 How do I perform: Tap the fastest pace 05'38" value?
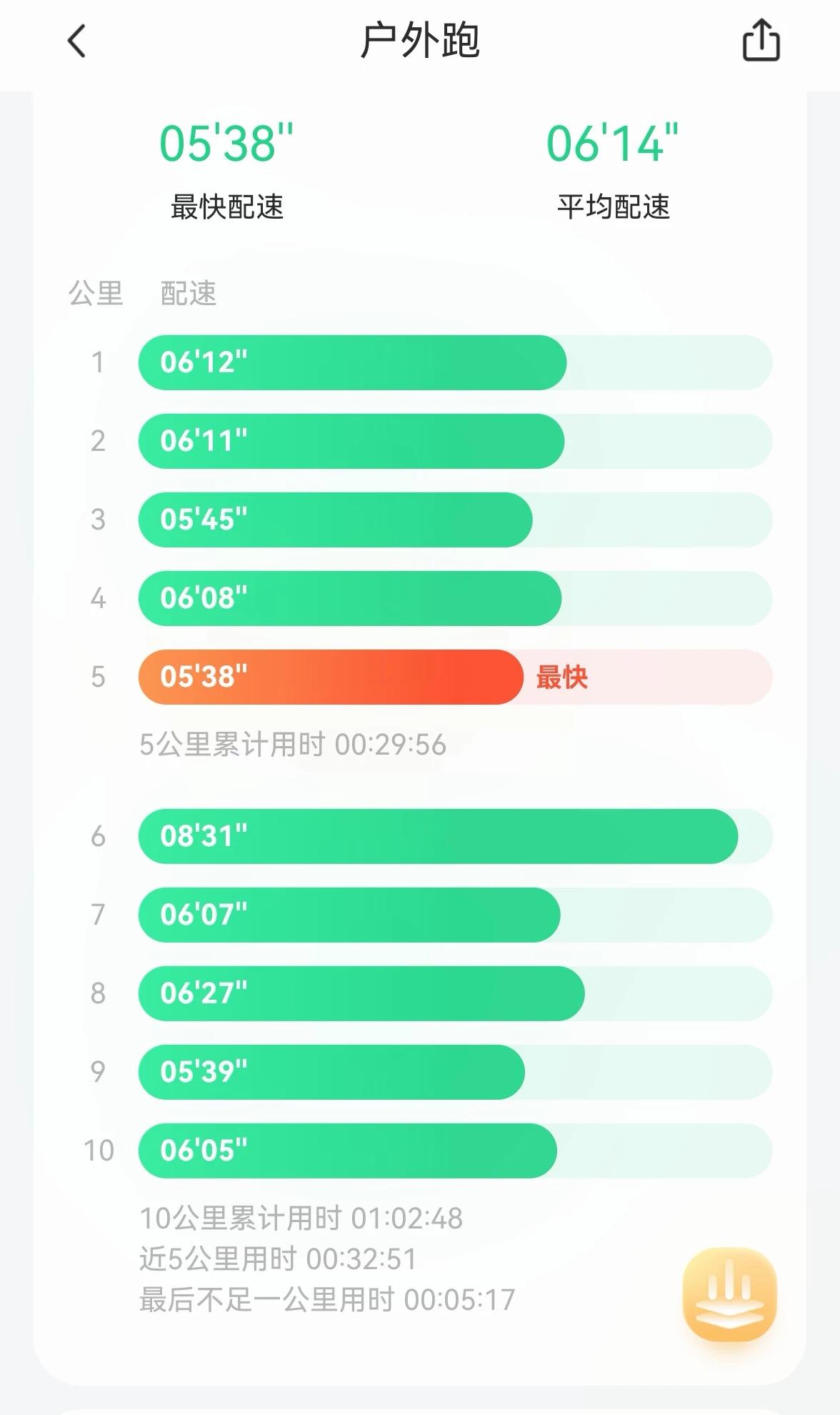coord(226,143)
